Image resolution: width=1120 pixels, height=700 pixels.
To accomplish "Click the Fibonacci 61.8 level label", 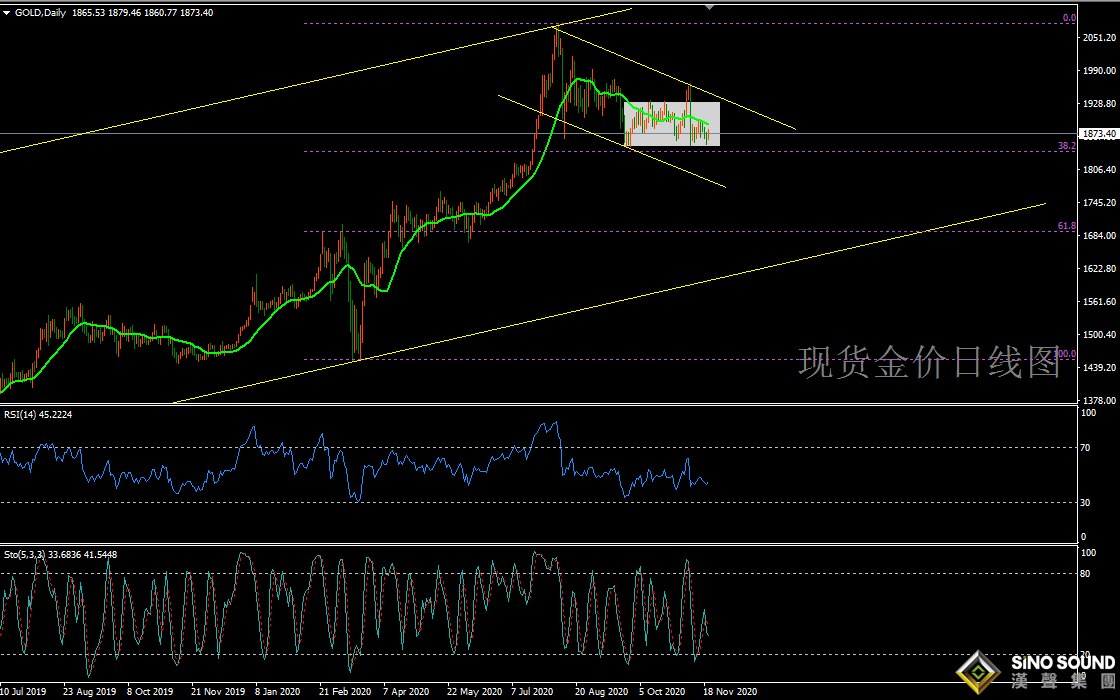I will [1067, 227].
